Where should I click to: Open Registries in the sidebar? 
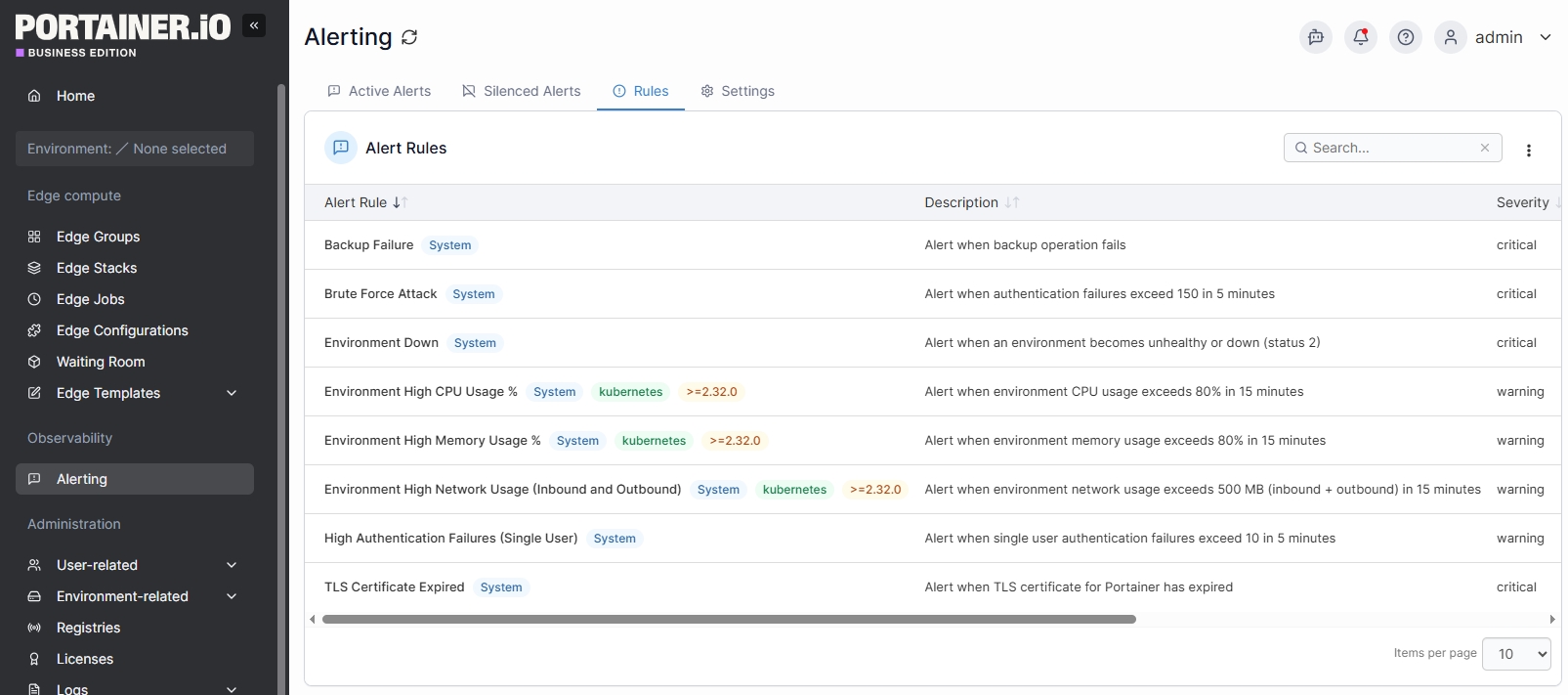pyautogui.click(x=88, y=628)
